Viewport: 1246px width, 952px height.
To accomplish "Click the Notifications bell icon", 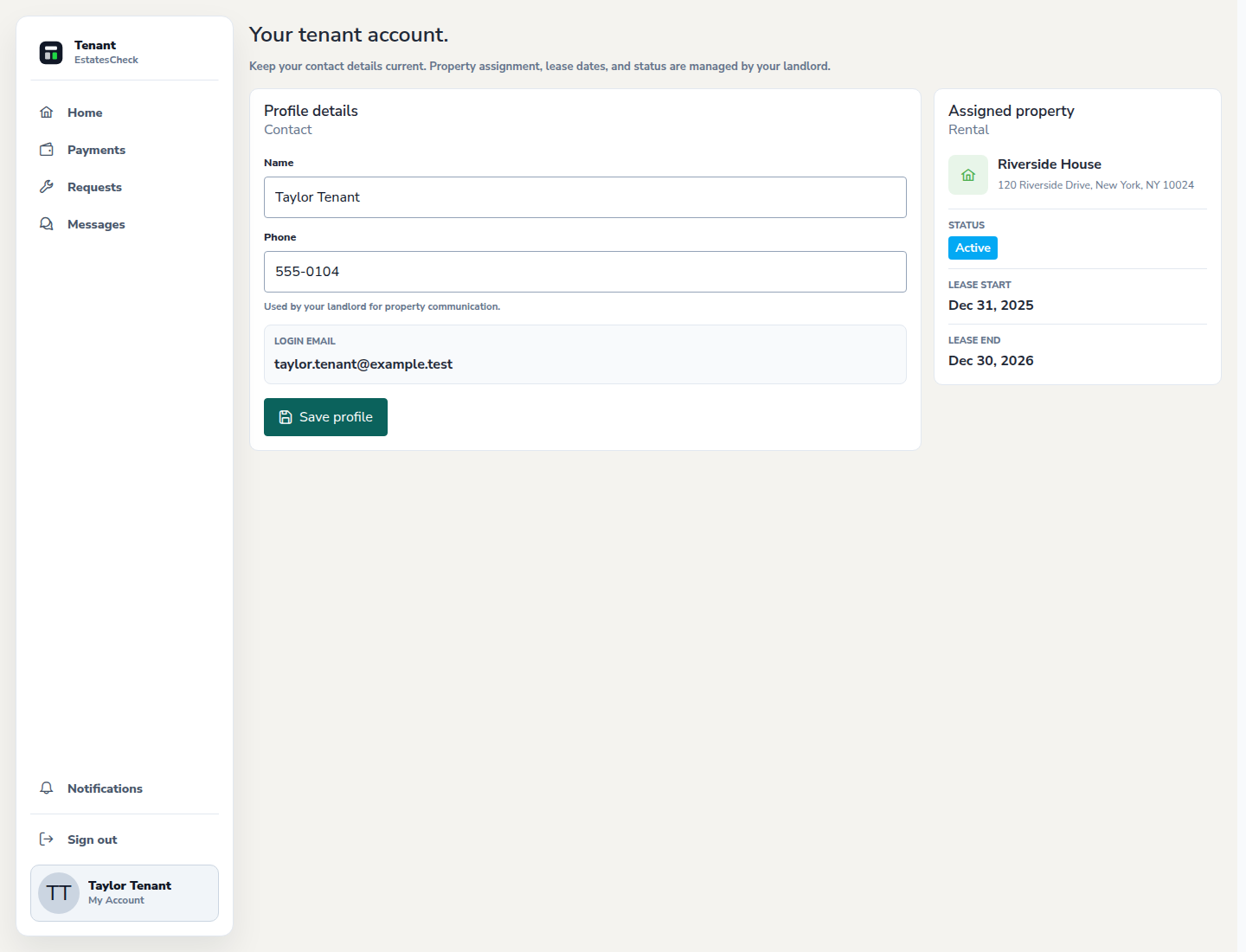I will [x=47, y=788].
